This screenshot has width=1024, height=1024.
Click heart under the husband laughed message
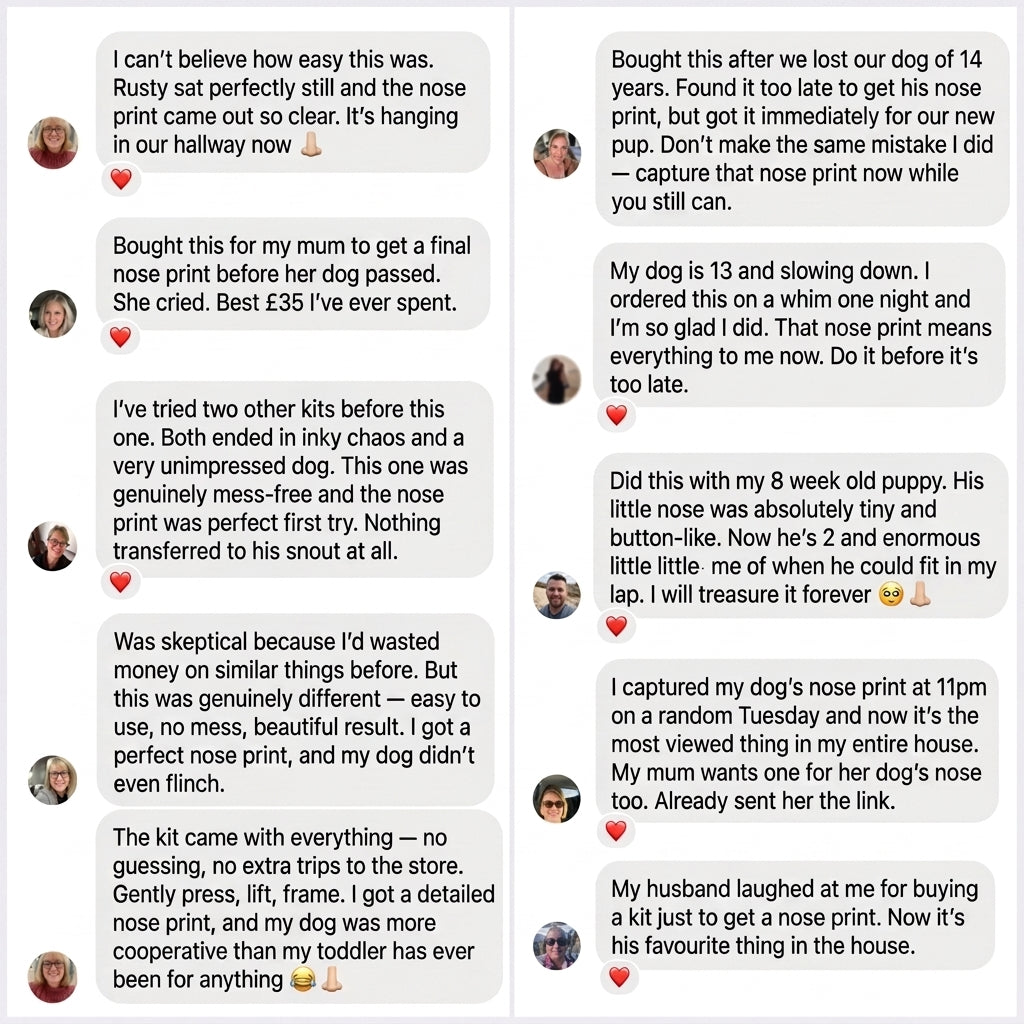pyautogui.click(x=619, y=976)
